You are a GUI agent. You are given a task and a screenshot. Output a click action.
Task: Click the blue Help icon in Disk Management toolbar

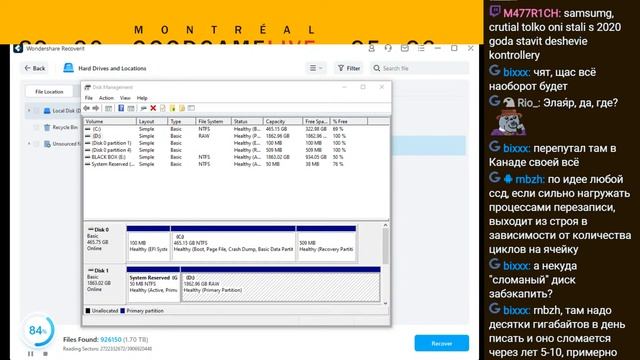(x=121, y=108)
